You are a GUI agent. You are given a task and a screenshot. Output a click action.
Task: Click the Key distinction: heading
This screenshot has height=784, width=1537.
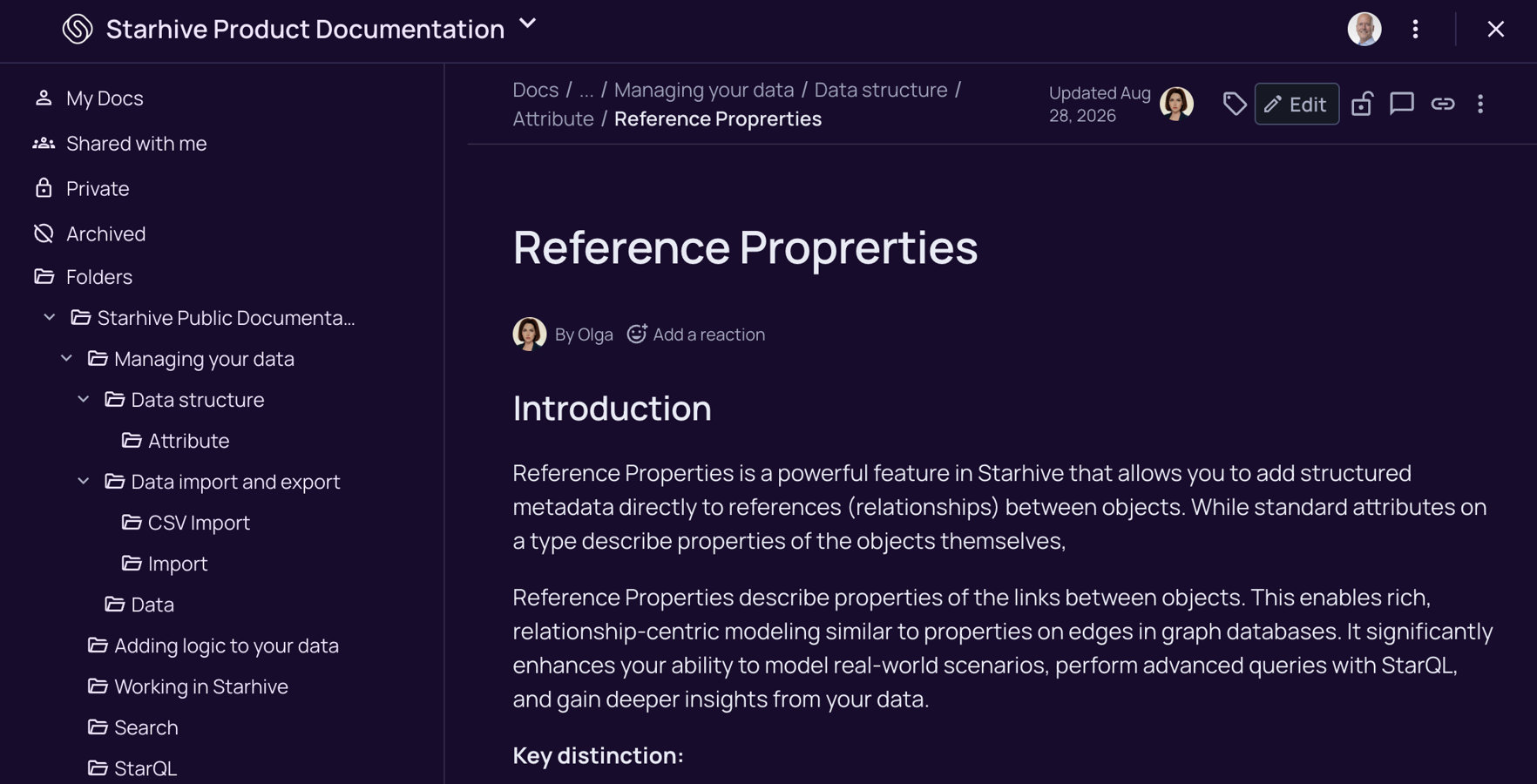pos(598,755)
